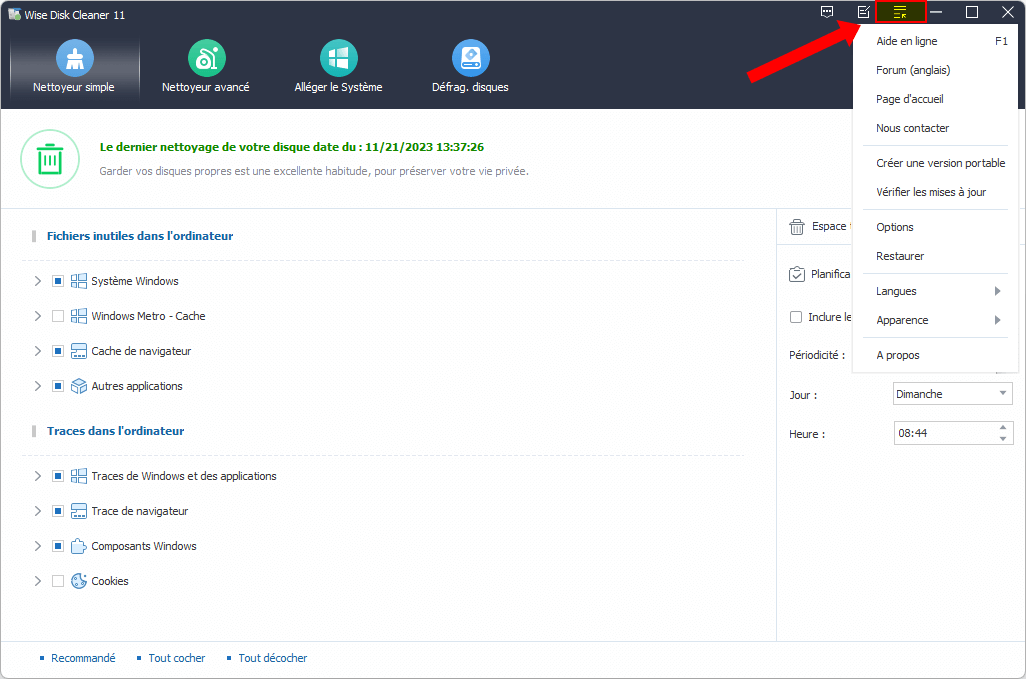Decrease the Heure time with down arrow
1026x679 pixels.
pos(1003,439)
